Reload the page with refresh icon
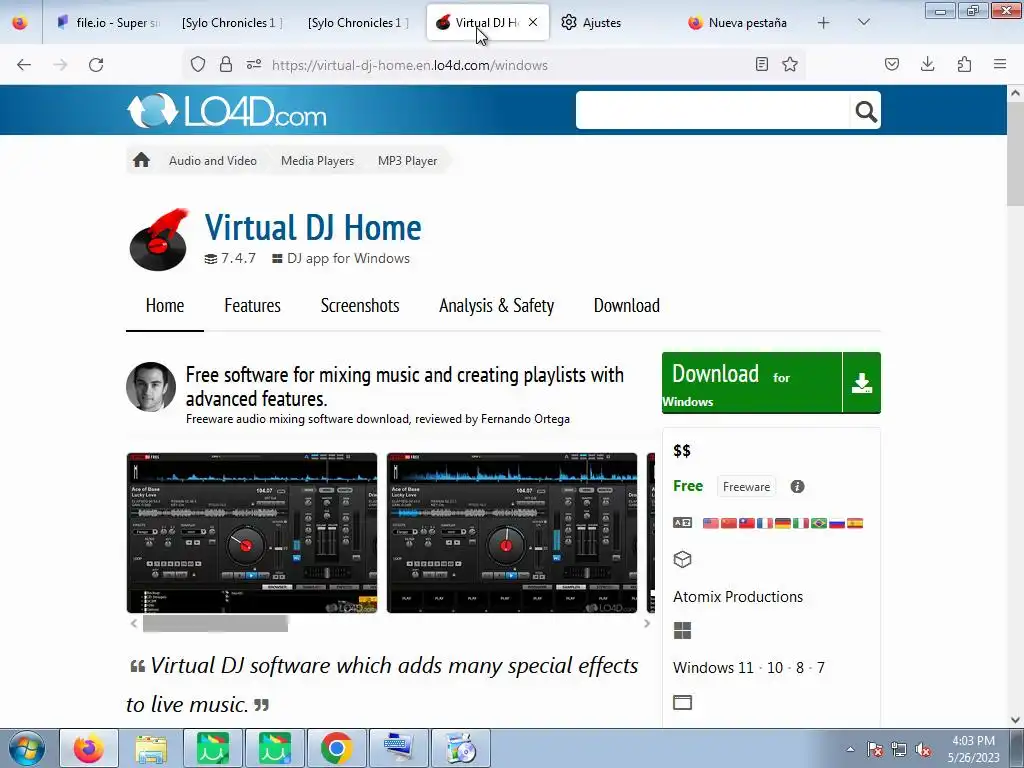Screen dimensions: 1024x768 tap(96, 65)
